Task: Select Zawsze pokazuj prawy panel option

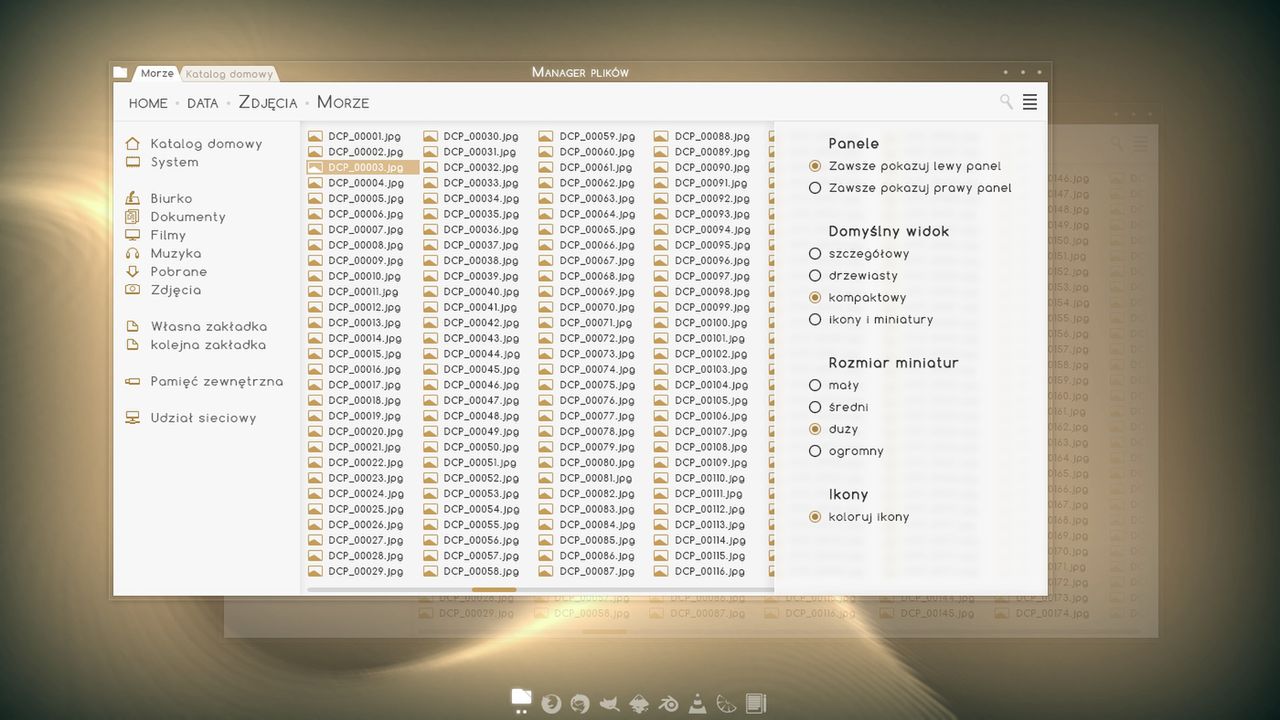Action: tap(910, 188)
